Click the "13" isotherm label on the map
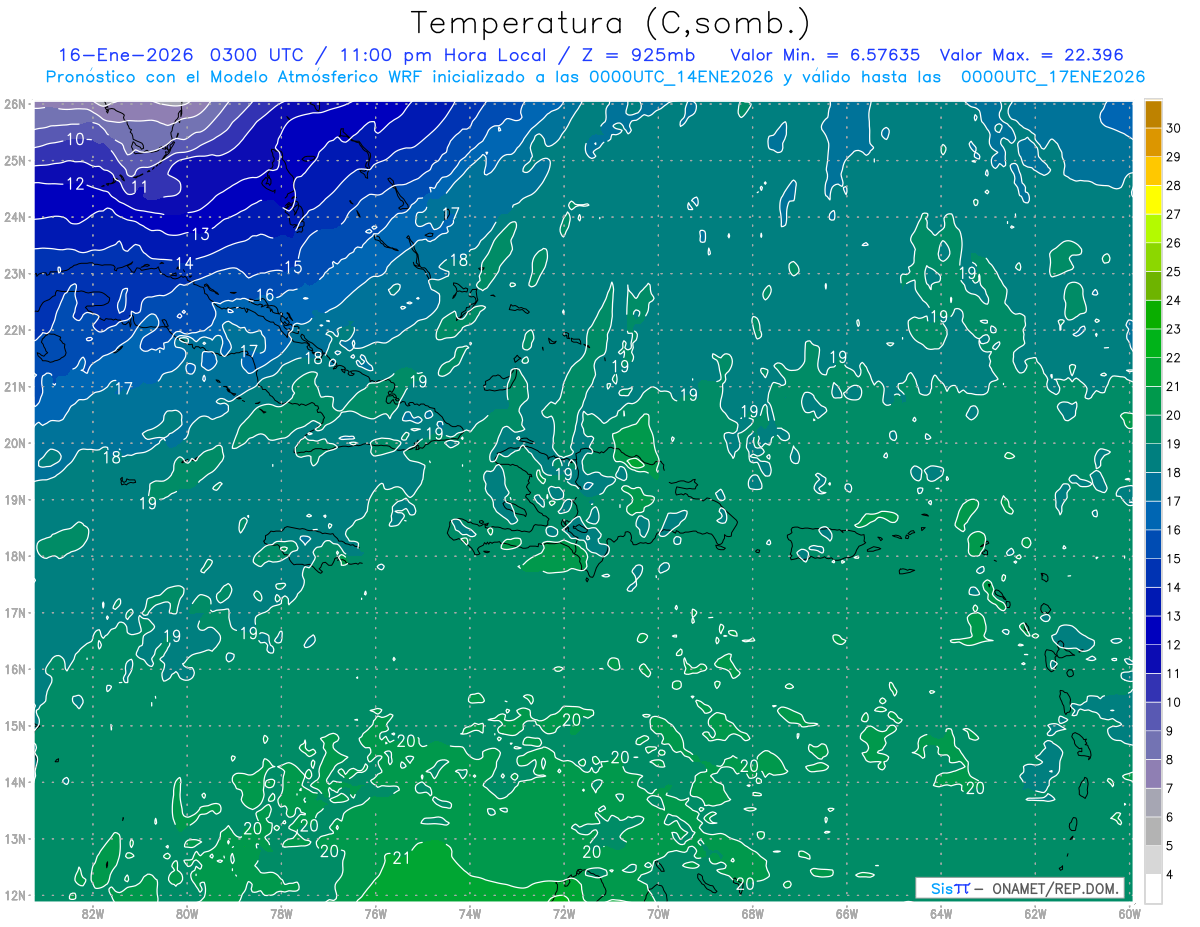The height and width of the screenshot is (927, 1200). pos(200,234)
